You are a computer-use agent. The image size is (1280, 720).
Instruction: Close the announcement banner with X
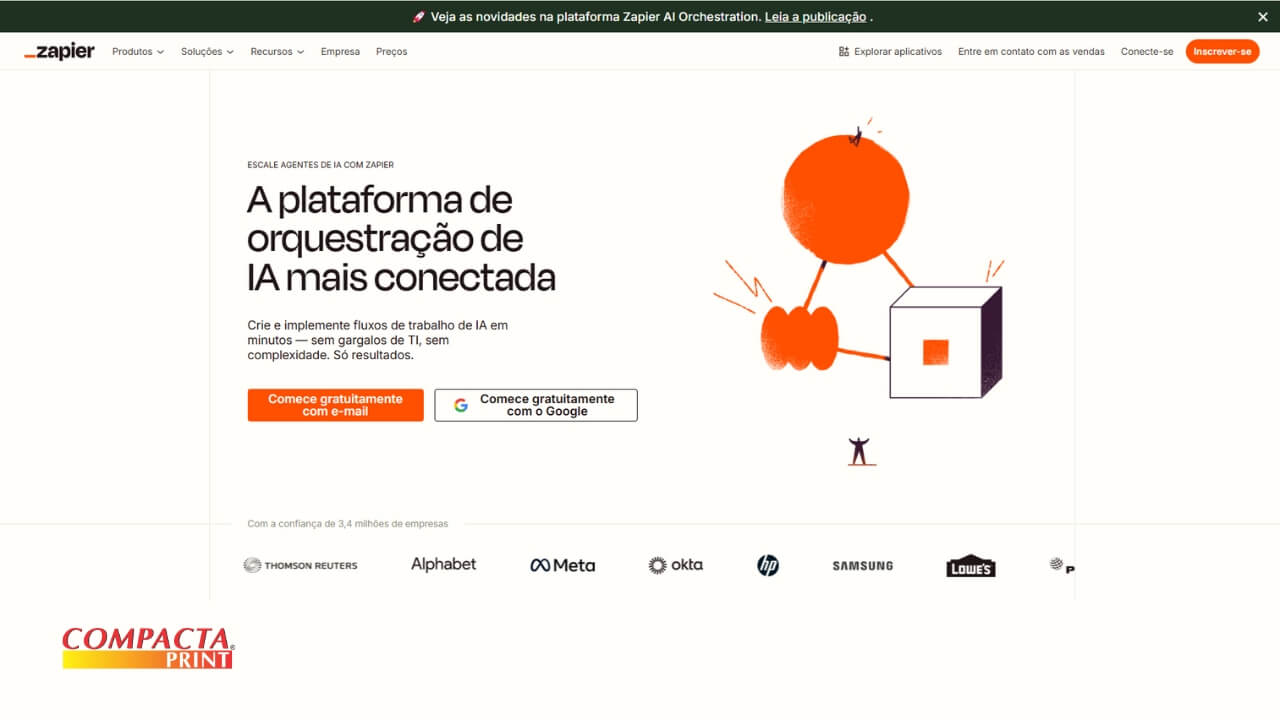[1262, 17]
